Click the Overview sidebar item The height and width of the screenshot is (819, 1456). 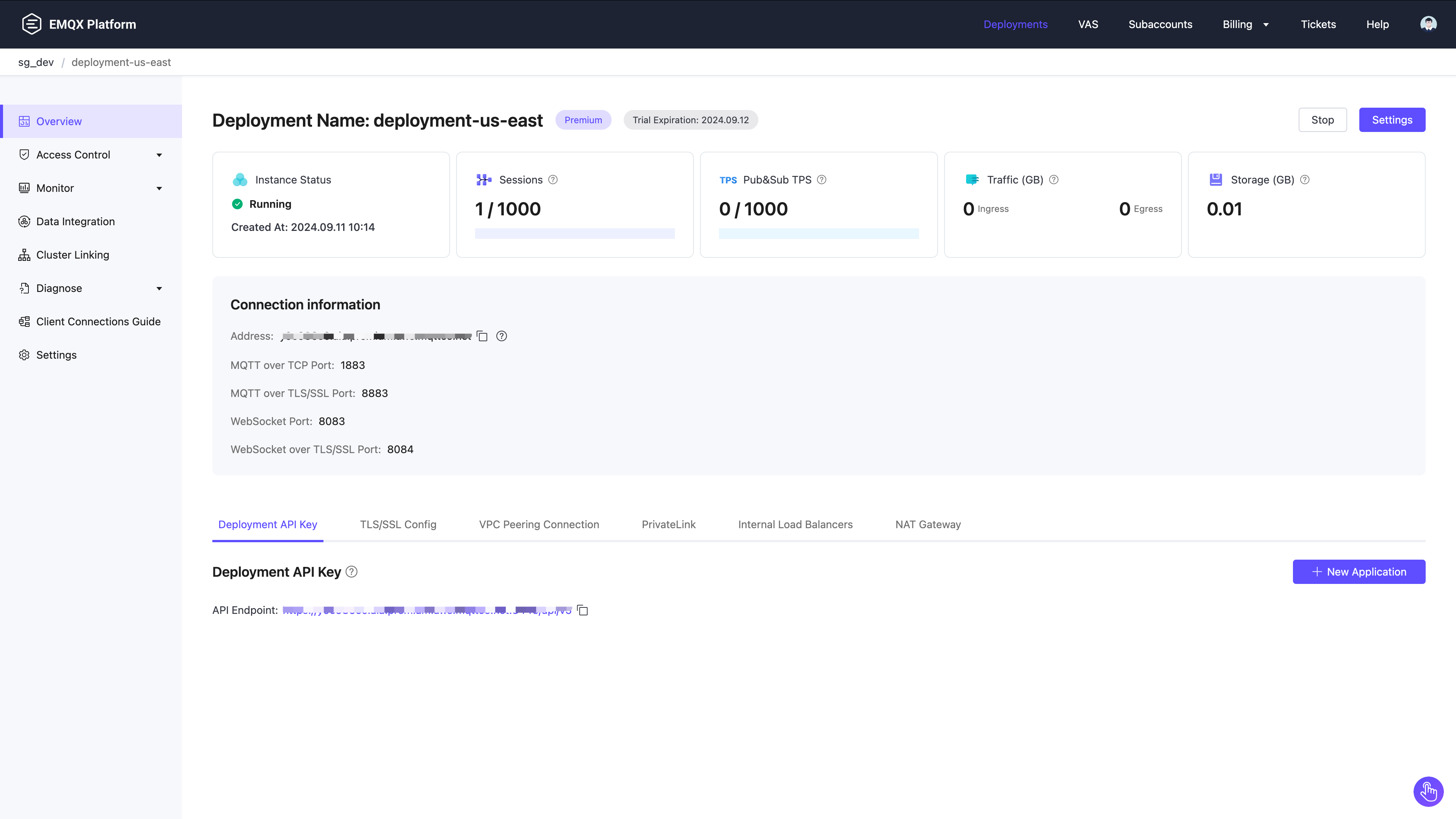(91, 121)
